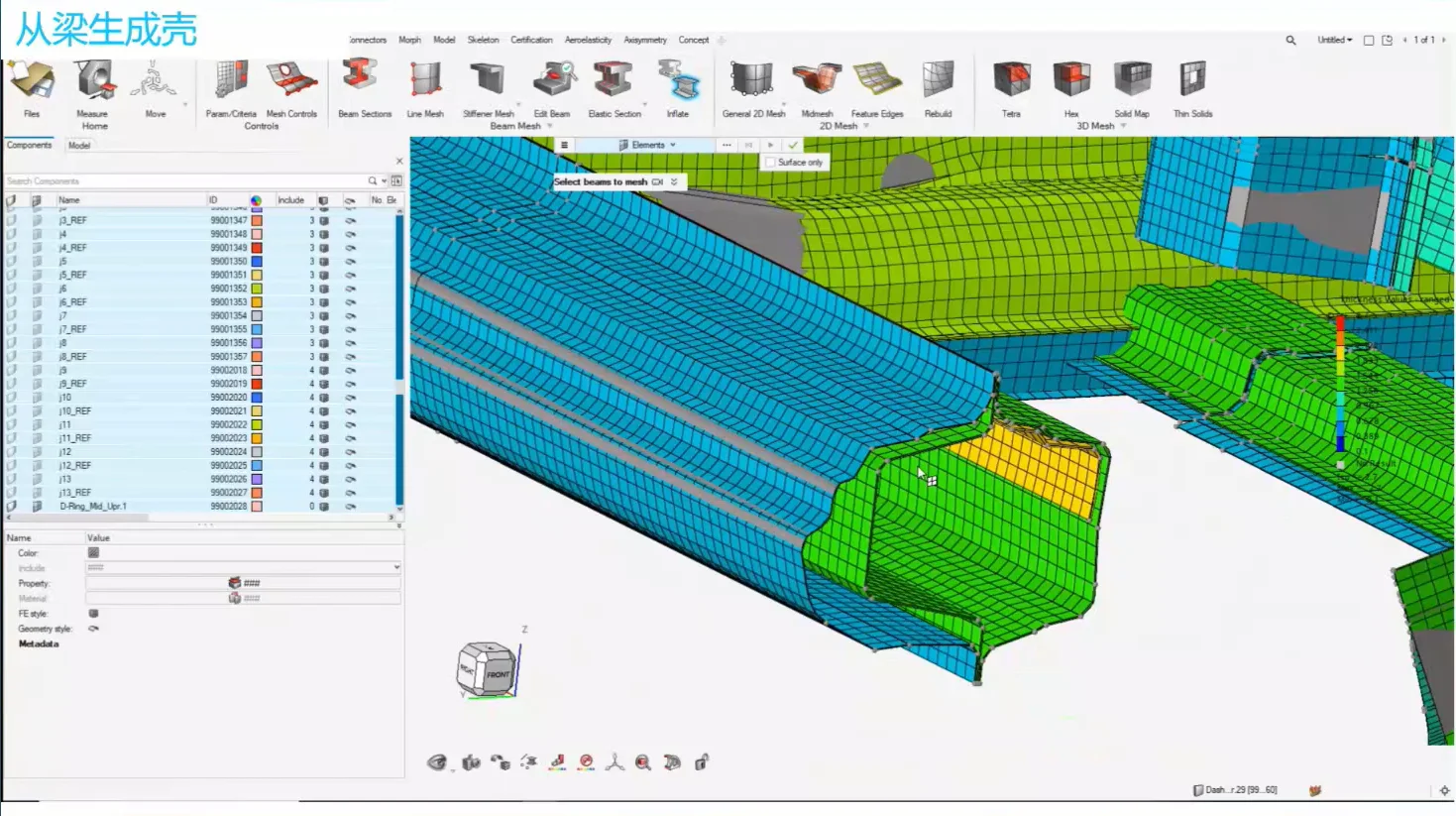Enable the Surface only checkbox
Viewport: 1456px width, 816px height.
coord(771,163)
